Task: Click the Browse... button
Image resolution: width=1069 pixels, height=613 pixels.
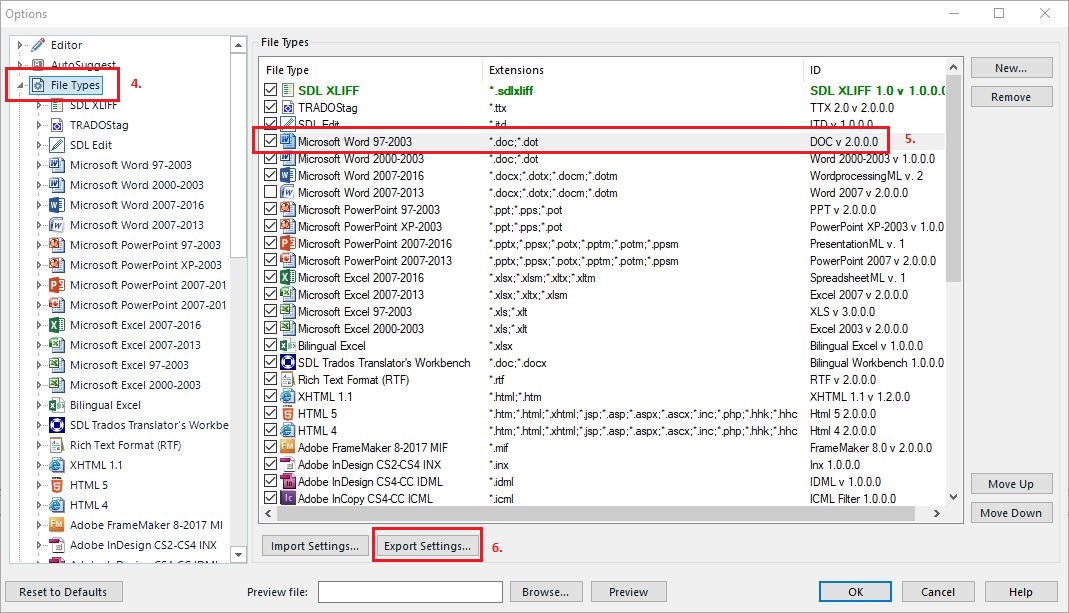Action: pyautogui.click(x=546, y=592)
